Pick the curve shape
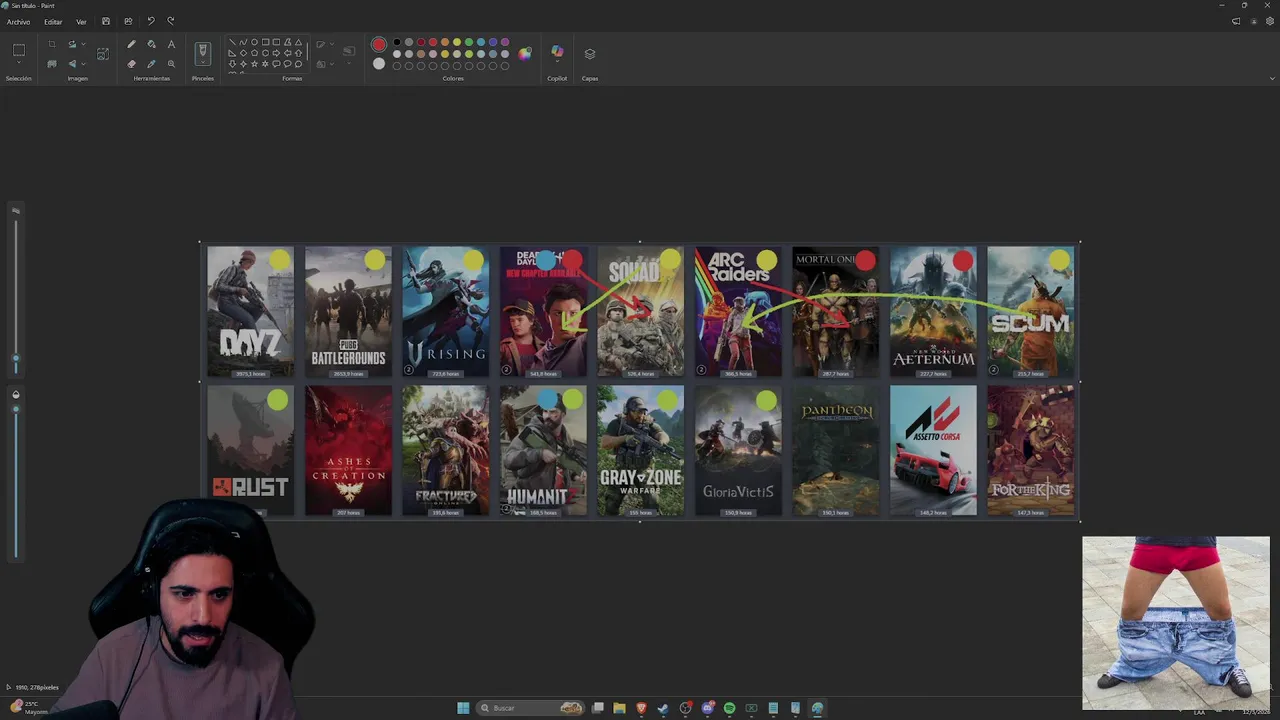The width and height of the screenshot is (1280, 720). [x=243, y=42]
